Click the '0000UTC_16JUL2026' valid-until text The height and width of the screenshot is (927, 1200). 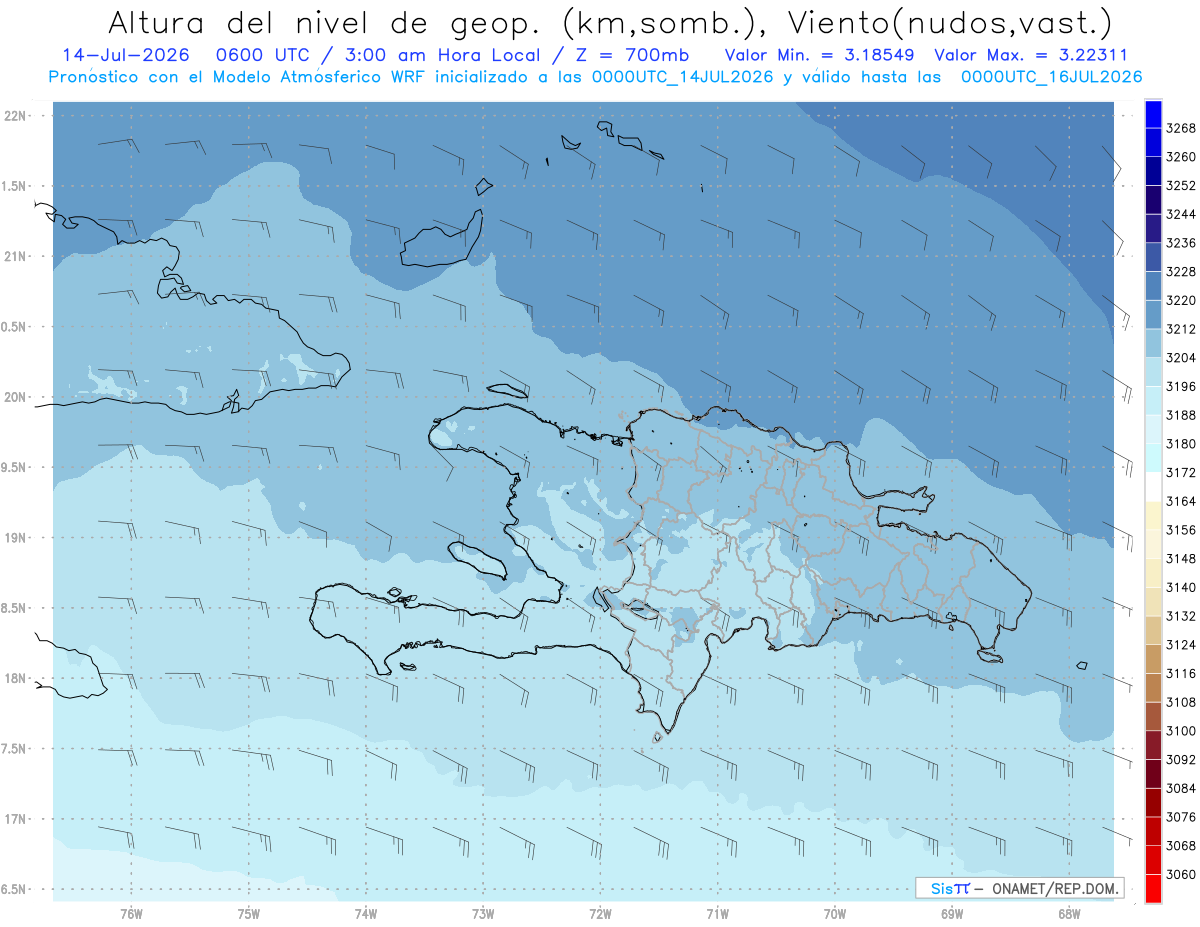1051,77
